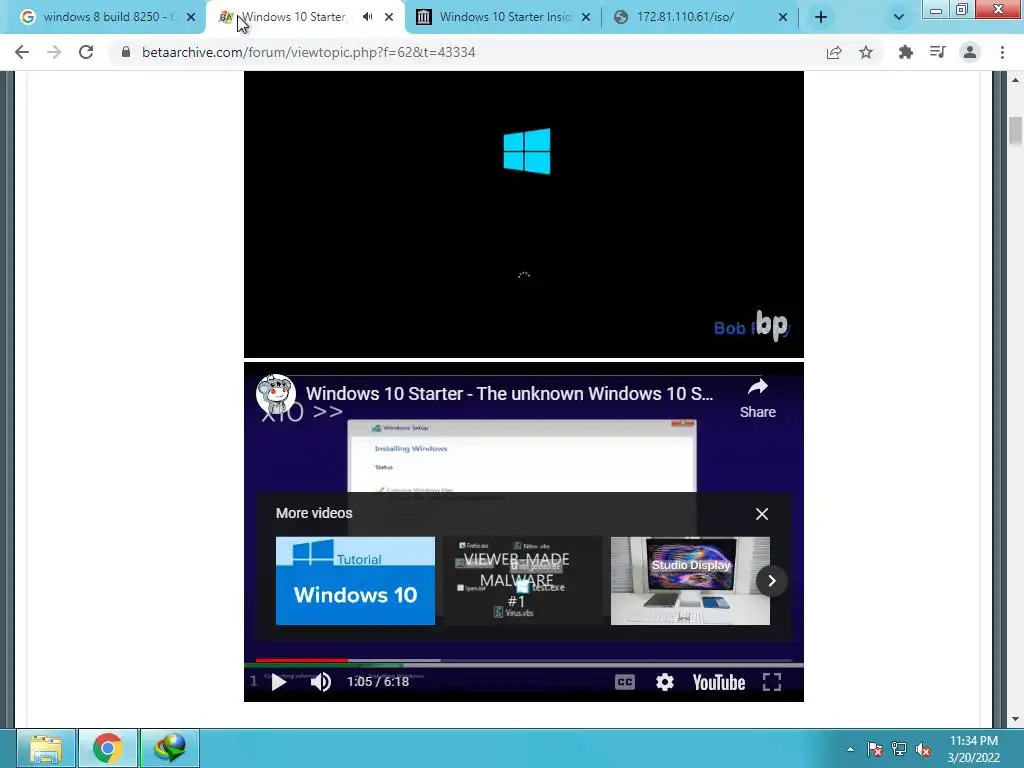
Task: Open the video uploader's channel avatar
Action: (x=276, y=394)
